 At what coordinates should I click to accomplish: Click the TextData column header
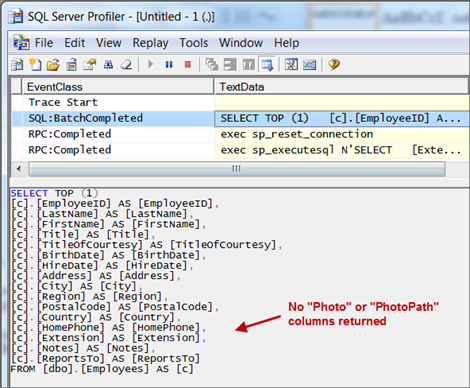point(342,87)
